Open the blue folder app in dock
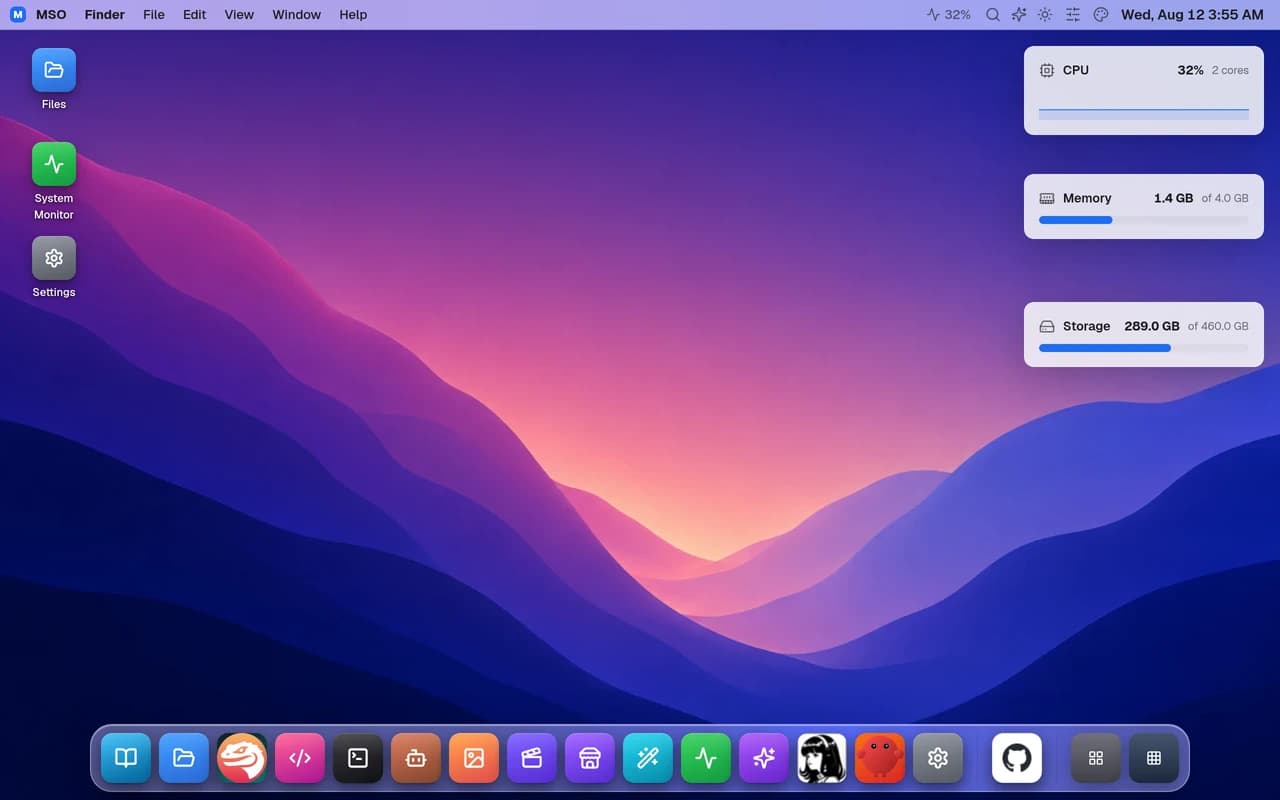 point(184,758)
